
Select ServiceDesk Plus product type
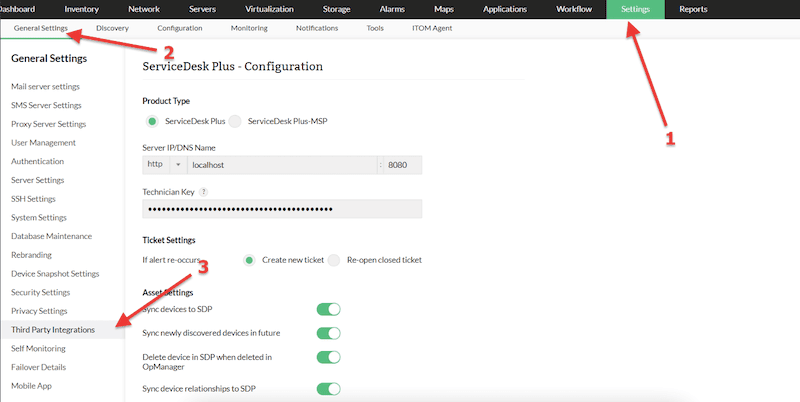click(152, 121)
